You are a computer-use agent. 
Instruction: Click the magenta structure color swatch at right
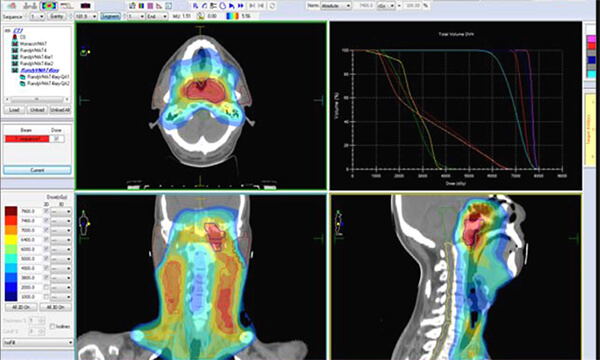point(592,39)
